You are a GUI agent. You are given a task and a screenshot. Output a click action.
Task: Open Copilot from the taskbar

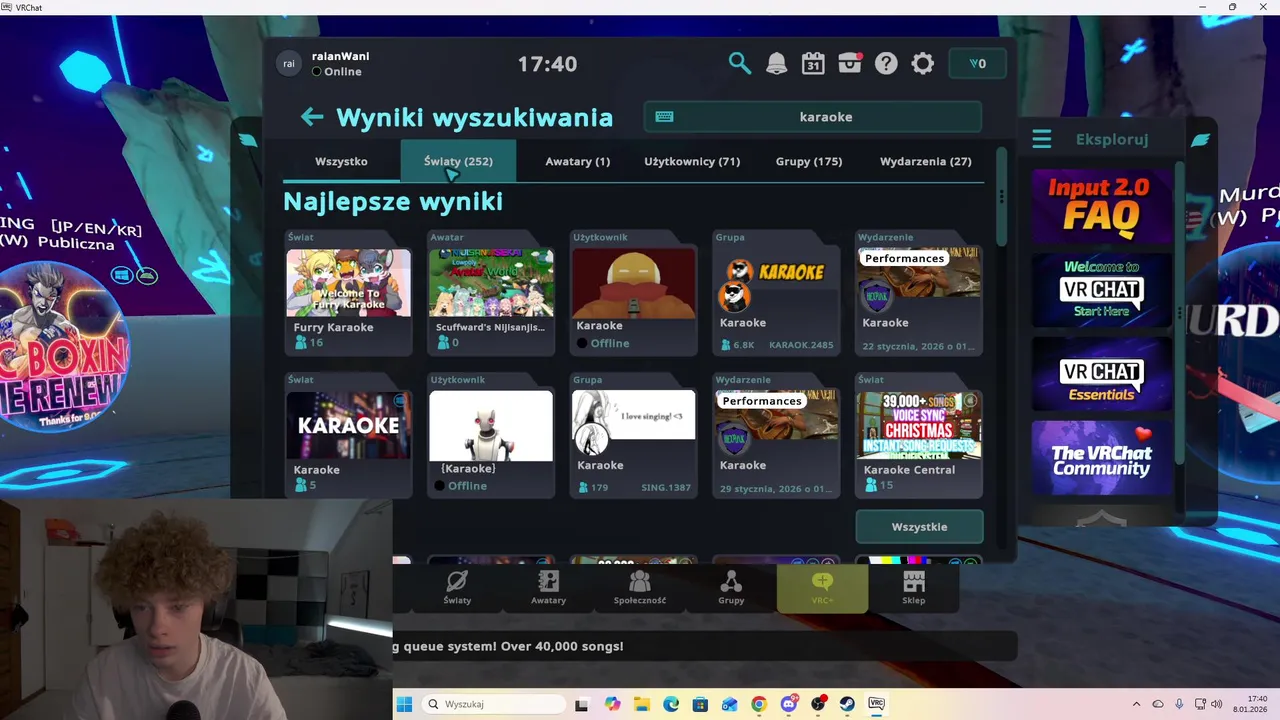(612, 704)
